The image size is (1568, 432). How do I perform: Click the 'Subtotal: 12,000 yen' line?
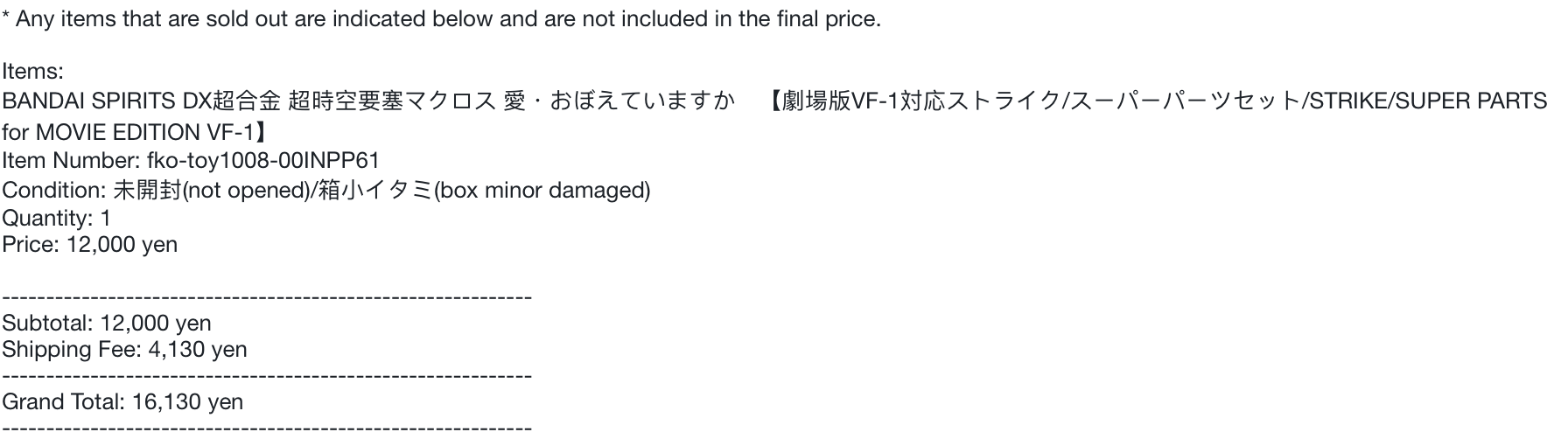[107, 324]
